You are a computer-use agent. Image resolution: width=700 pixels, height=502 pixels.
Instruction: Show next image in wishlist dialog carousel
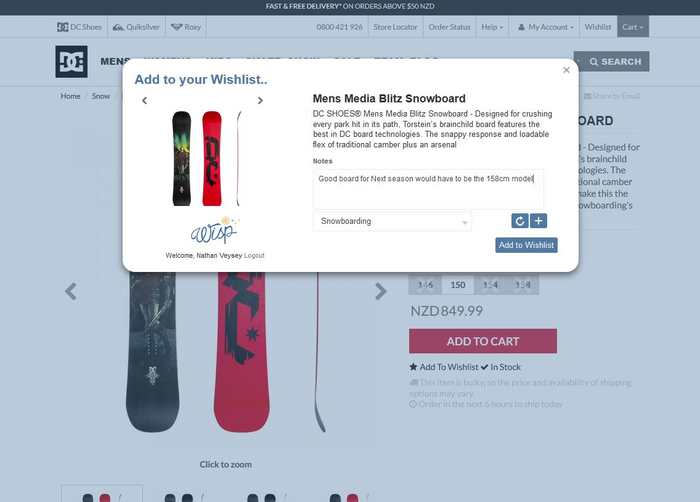[260, 100]
